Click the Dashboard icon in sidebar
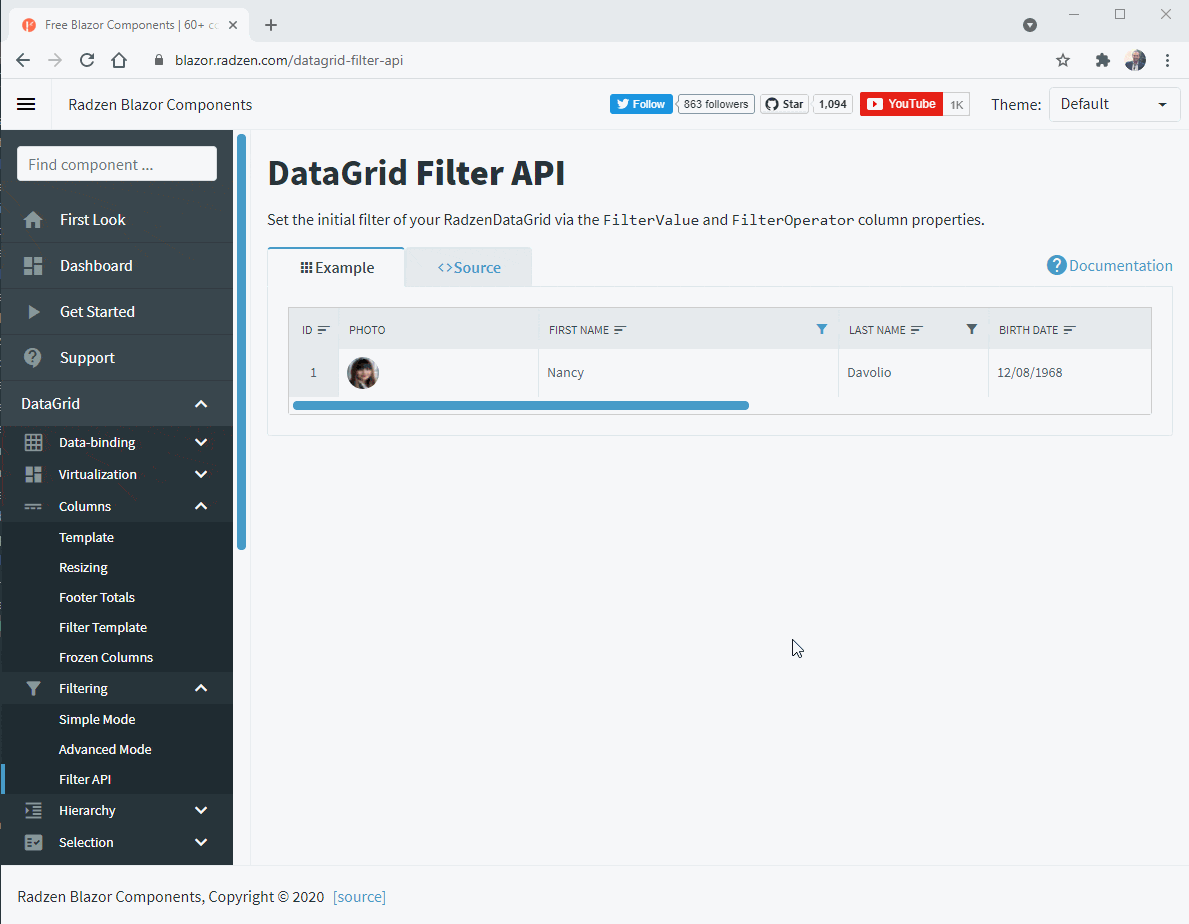Screen dimensions: 1189x924 [33, 266]
